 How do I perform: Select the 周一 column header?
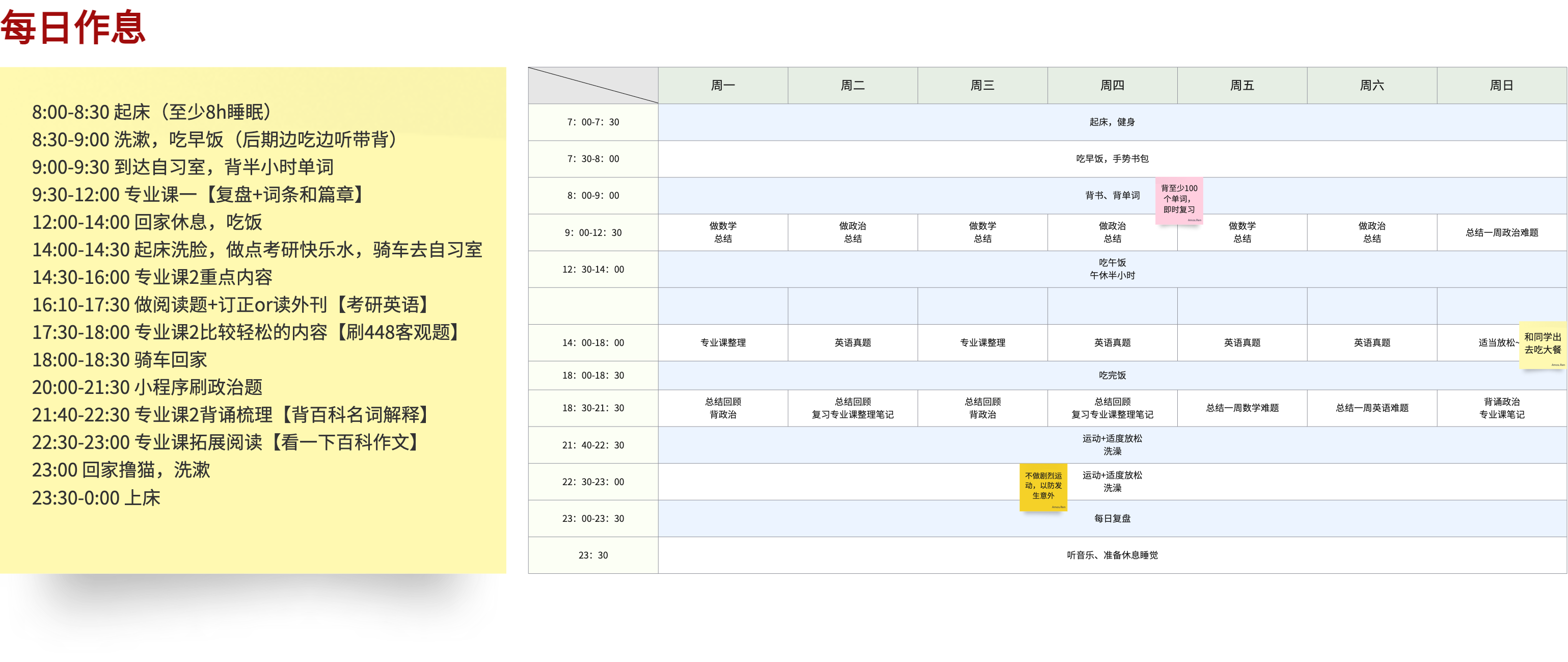722,85
